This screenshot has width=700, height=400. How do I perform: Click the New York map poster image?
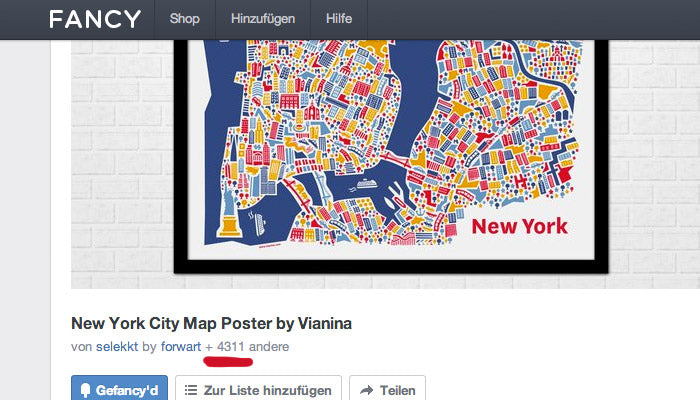(x=391, y=156)
